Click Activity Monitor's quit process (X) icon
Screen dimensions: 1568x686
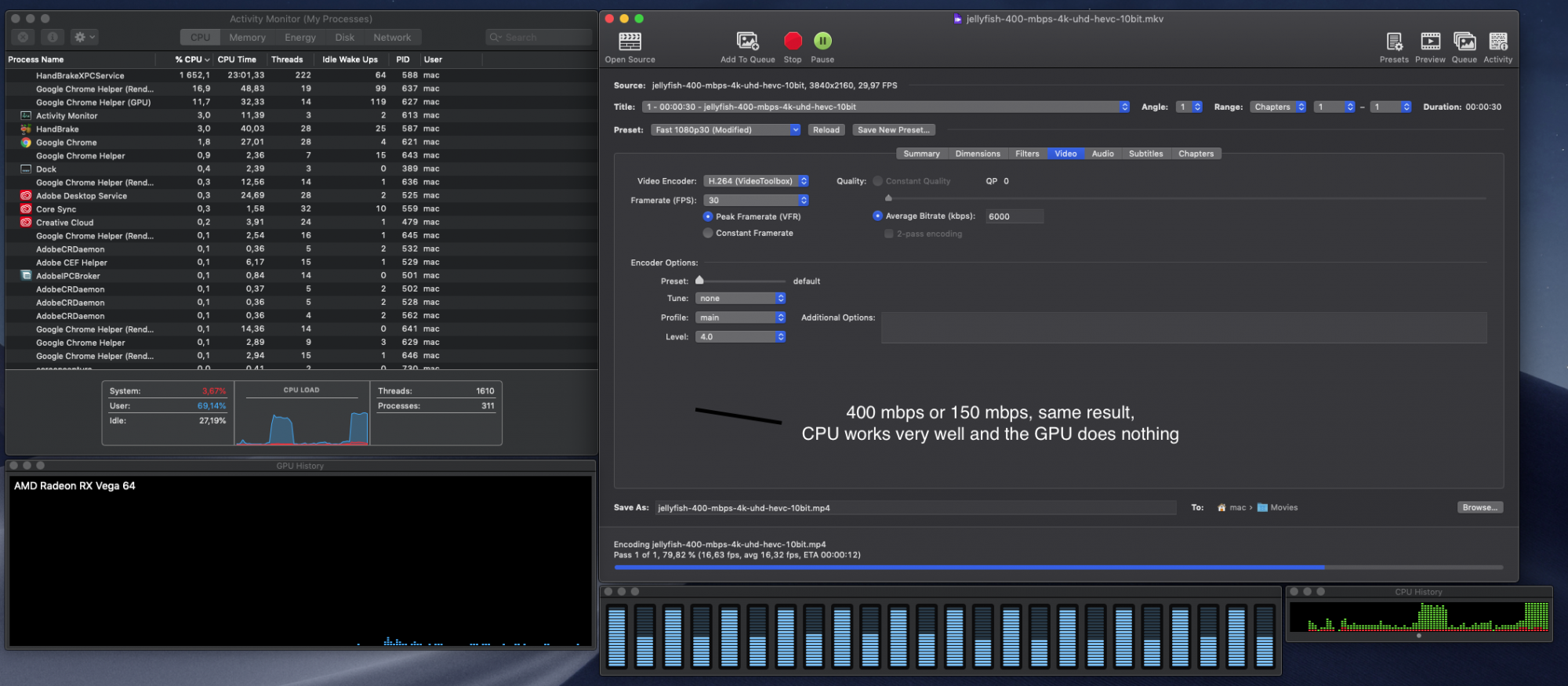(x=24, y=37)
